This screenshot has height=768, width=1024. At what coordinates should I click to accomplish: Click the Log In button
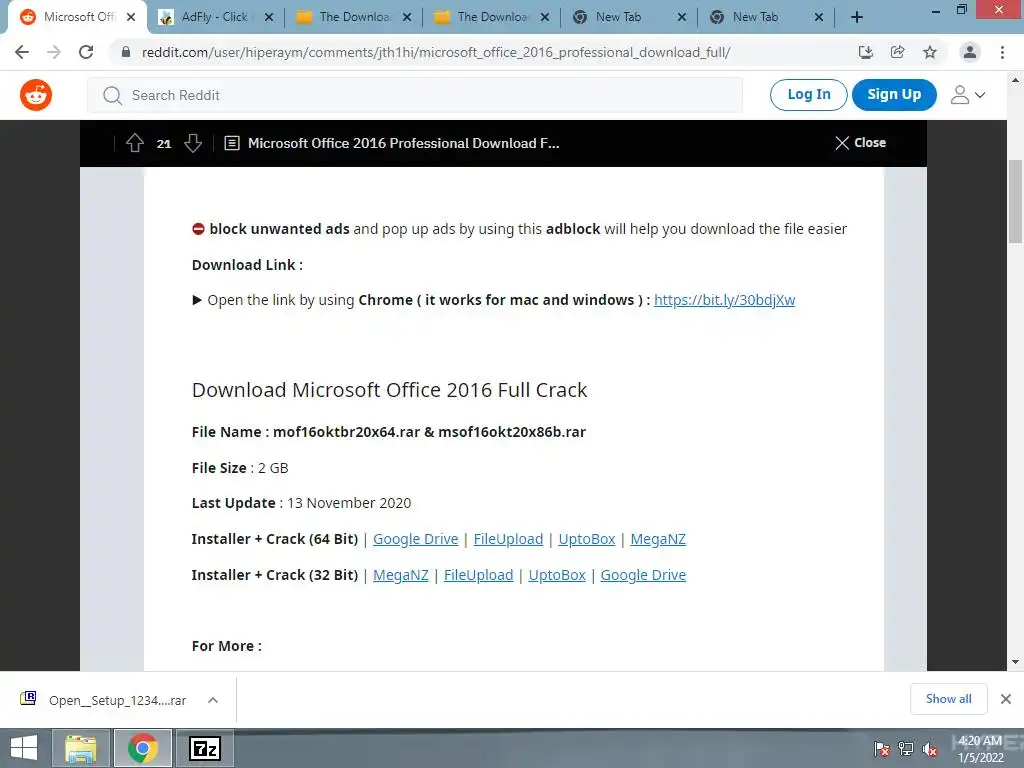(808, 95)
